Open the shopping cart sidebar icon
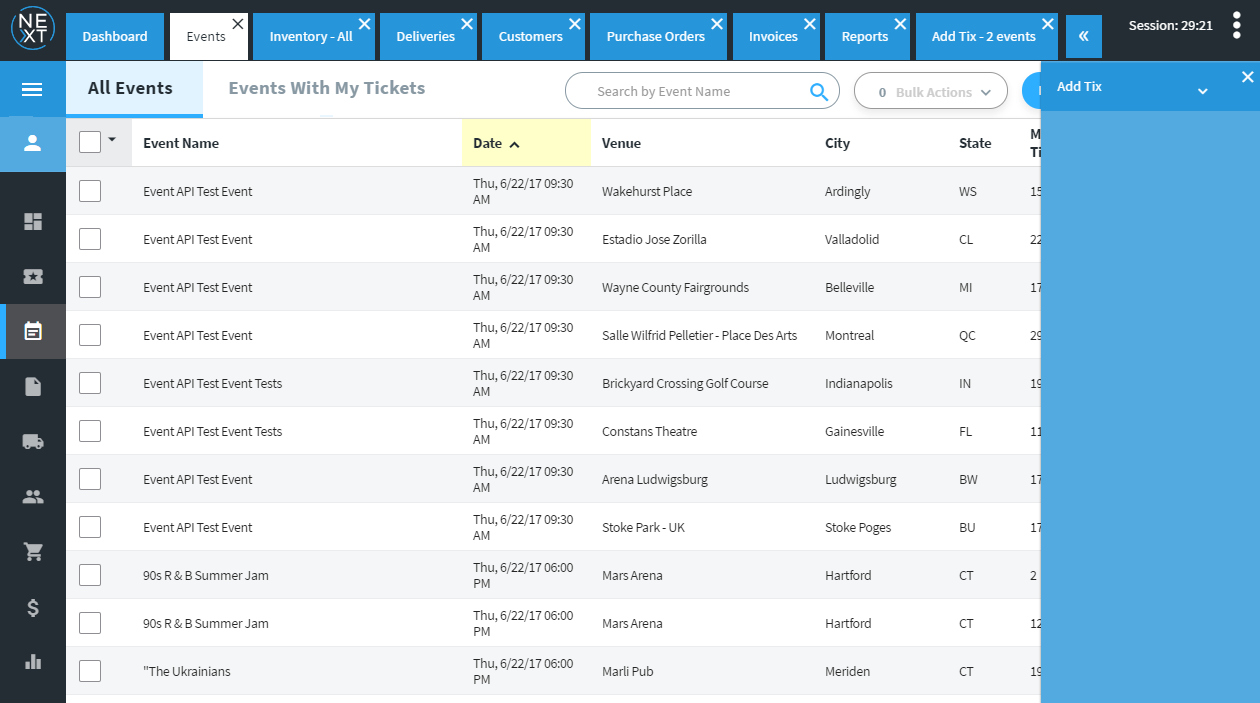 coord(33,551)
